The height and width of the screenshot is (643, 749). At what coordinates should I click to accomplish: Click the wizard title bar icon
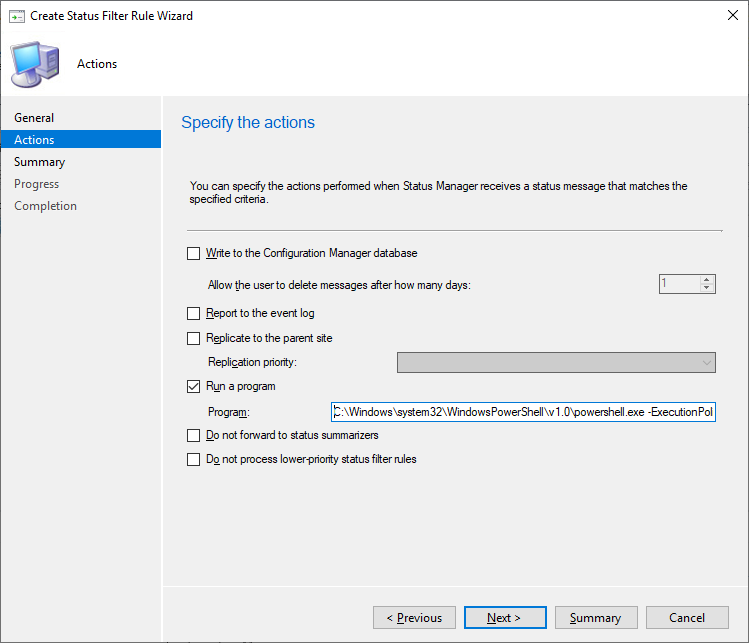pos(17,16)
